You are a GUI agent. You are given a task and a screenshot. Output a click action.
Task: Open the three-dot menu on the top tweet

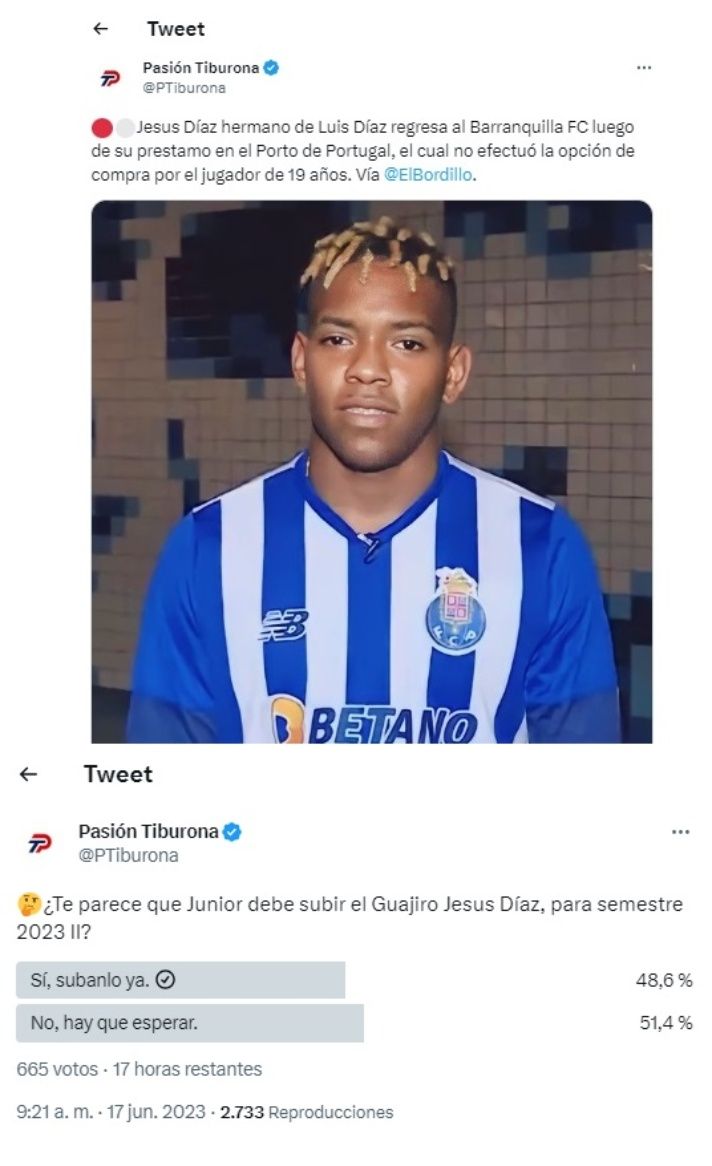click(x=644, y=68)
